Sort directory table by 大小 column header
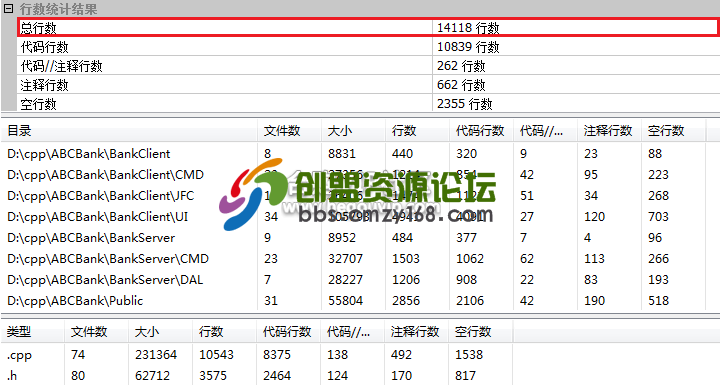Image resolution: width=722 pixels, height=389 pixels. tap(353, 131)
